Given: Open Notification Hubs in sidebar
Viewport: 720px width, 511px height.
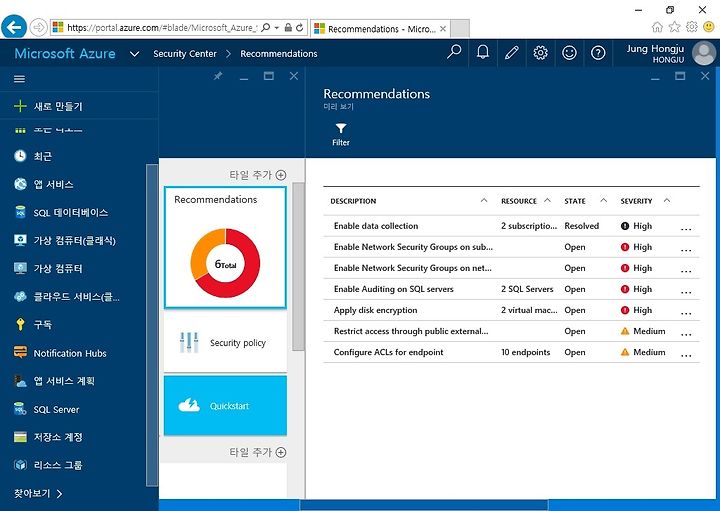Looking at the screenshot, I should [x=60, y=353].
